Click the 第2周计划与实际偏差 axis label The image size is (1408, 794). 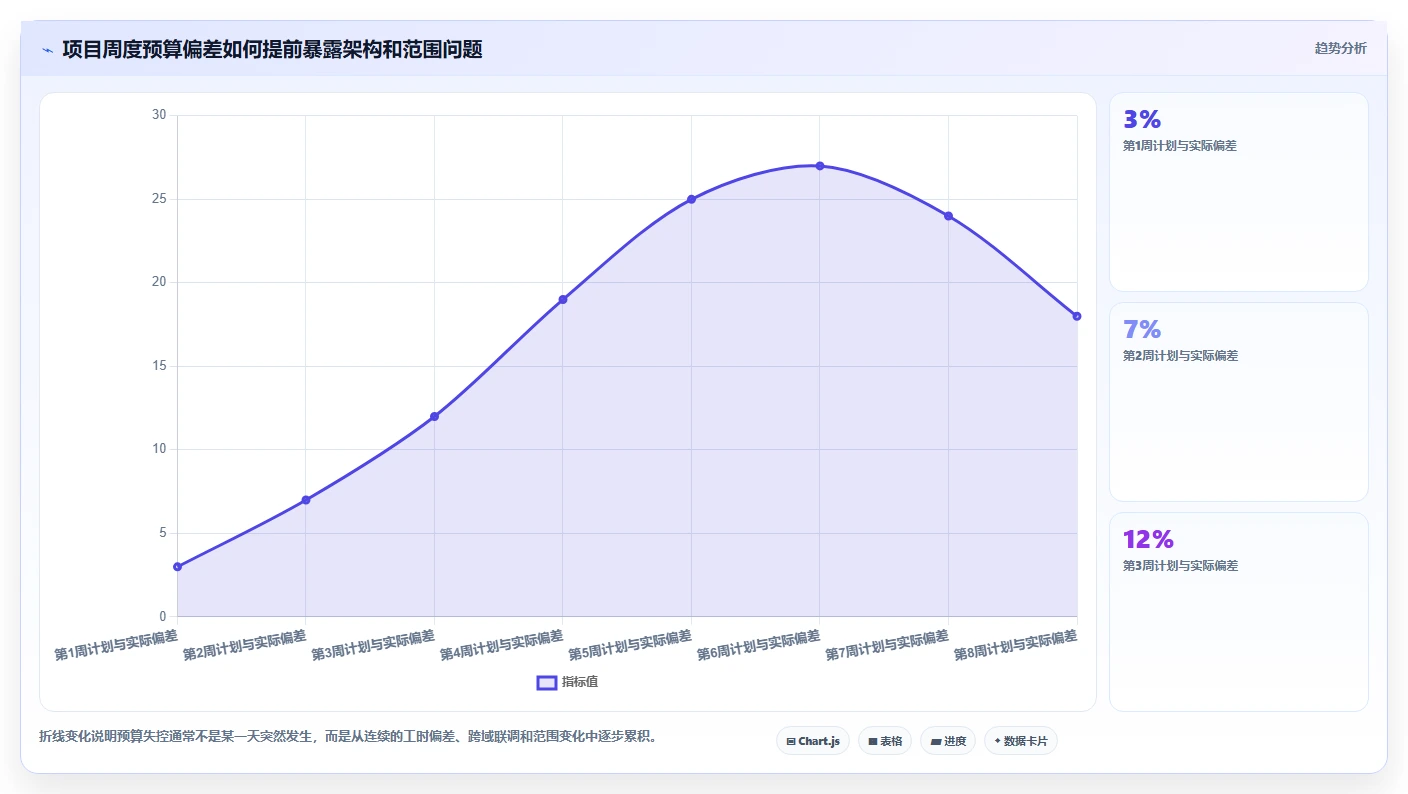click(x=244, y=645)
